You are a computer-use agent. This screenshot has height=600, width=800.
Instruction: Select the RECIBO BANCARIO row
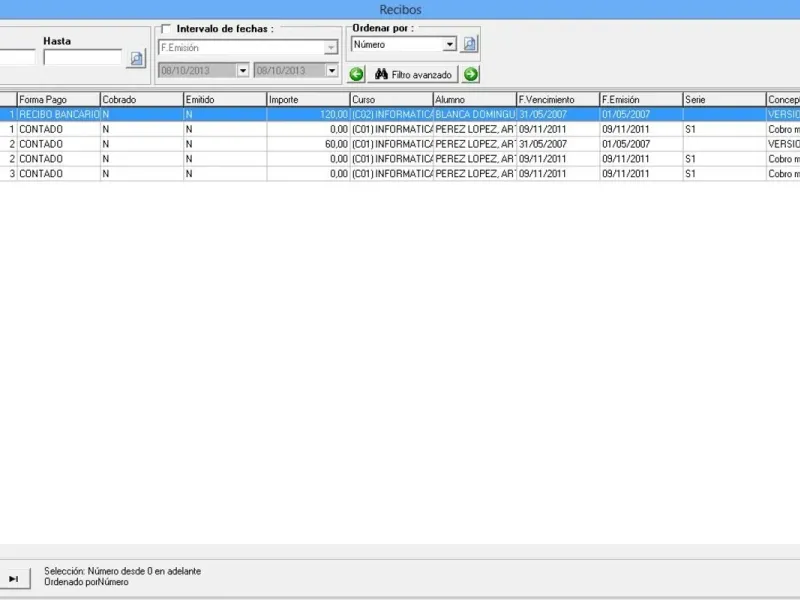[400, 114]
